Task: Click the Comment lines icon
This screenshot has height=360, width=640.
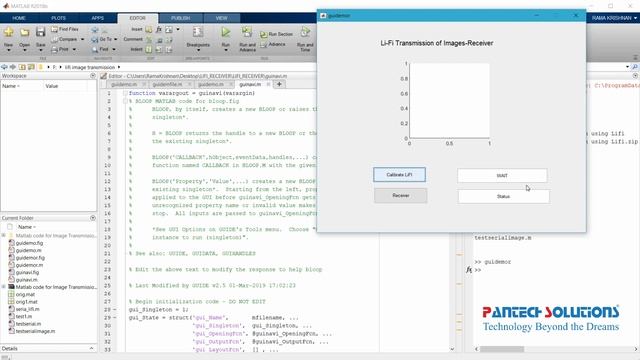Action: pyautogui.click(x=149, y=40)
